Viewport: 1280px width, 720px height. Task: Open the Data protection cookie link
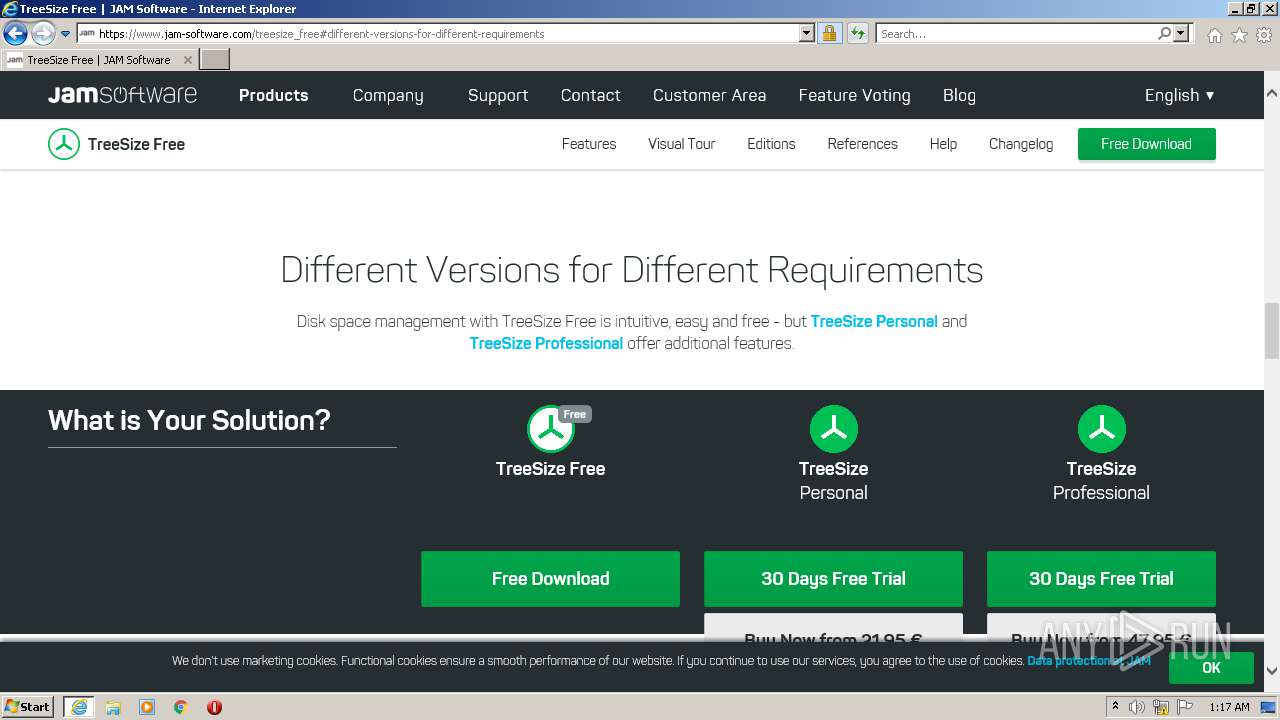(1088, 661)
